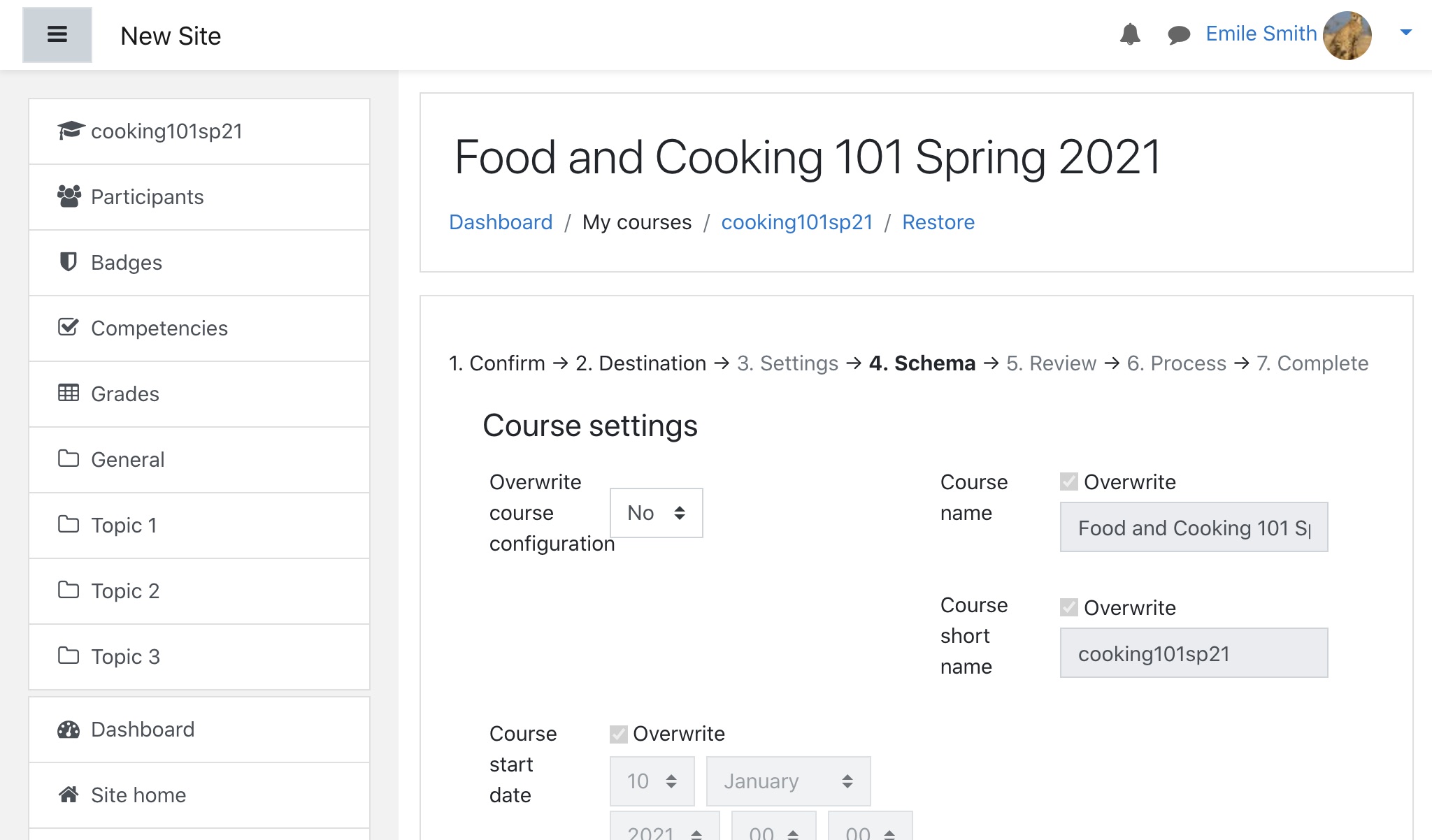Click the Grades table icon

click(68, 393)
